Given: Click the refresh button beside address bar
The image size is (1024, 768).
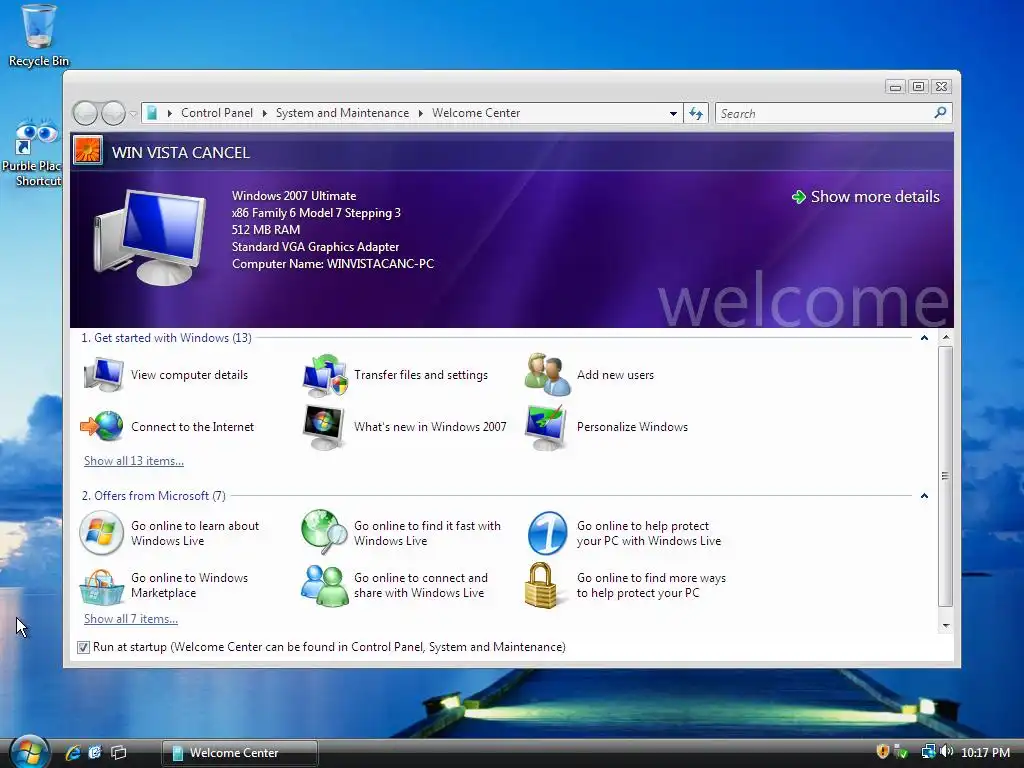Looking at the screenshot, I should tap(696, 114).
